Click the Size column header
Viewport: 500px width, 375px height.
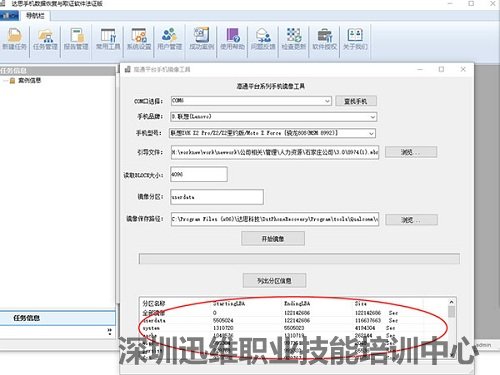click(360, 304)
